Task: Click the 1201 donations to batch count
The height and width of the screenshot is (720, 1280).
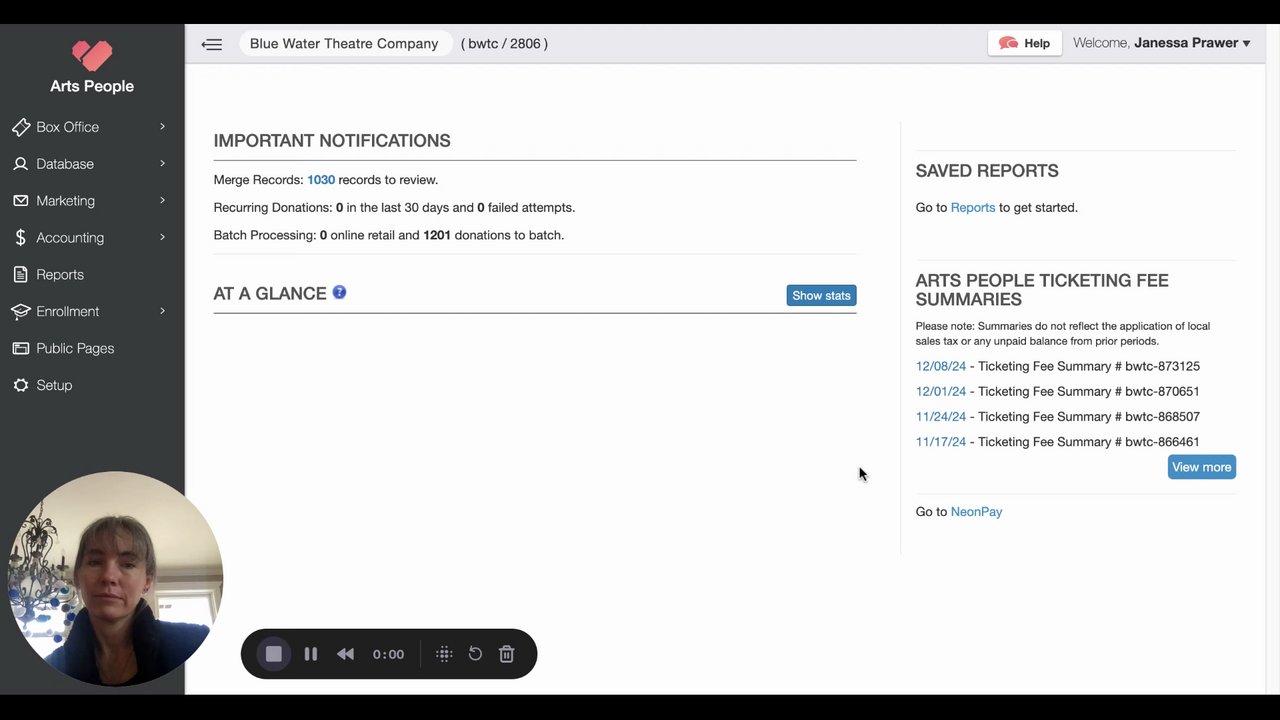Action: pyautogui.click(x=437, y=235)
